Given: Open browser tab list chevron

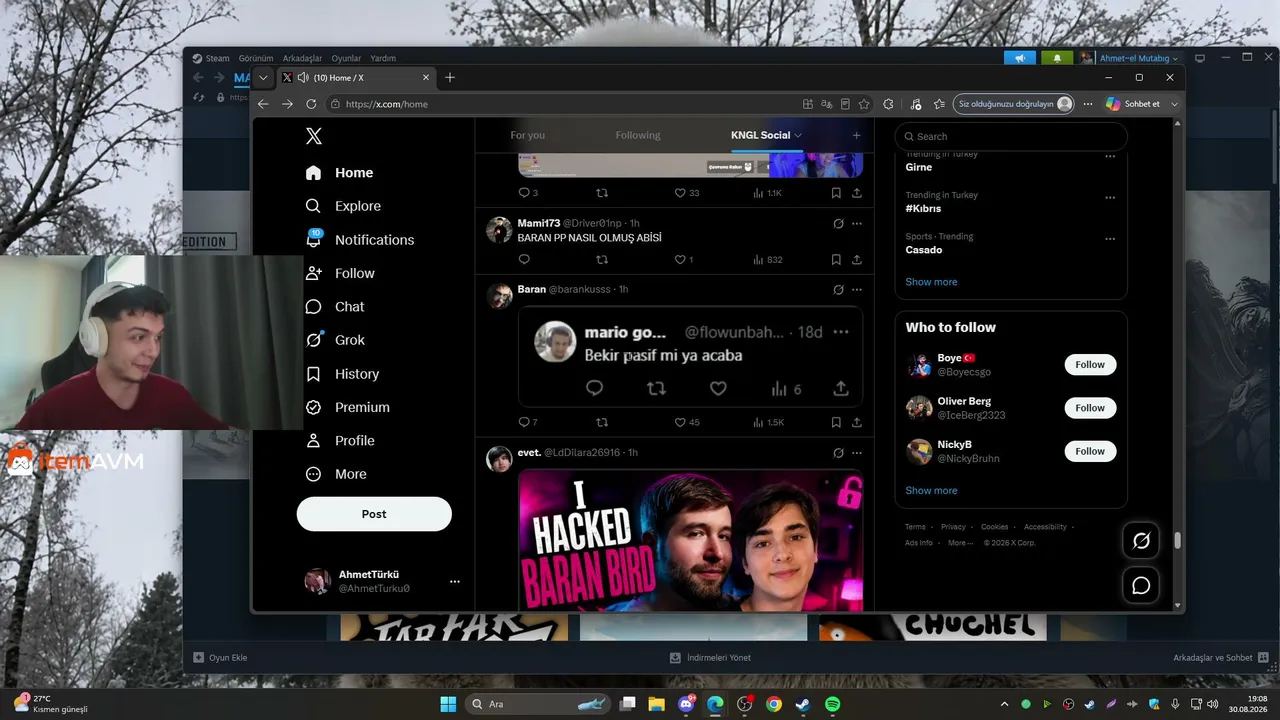Looking at the screenshot, I should click(x=263, y=77).
